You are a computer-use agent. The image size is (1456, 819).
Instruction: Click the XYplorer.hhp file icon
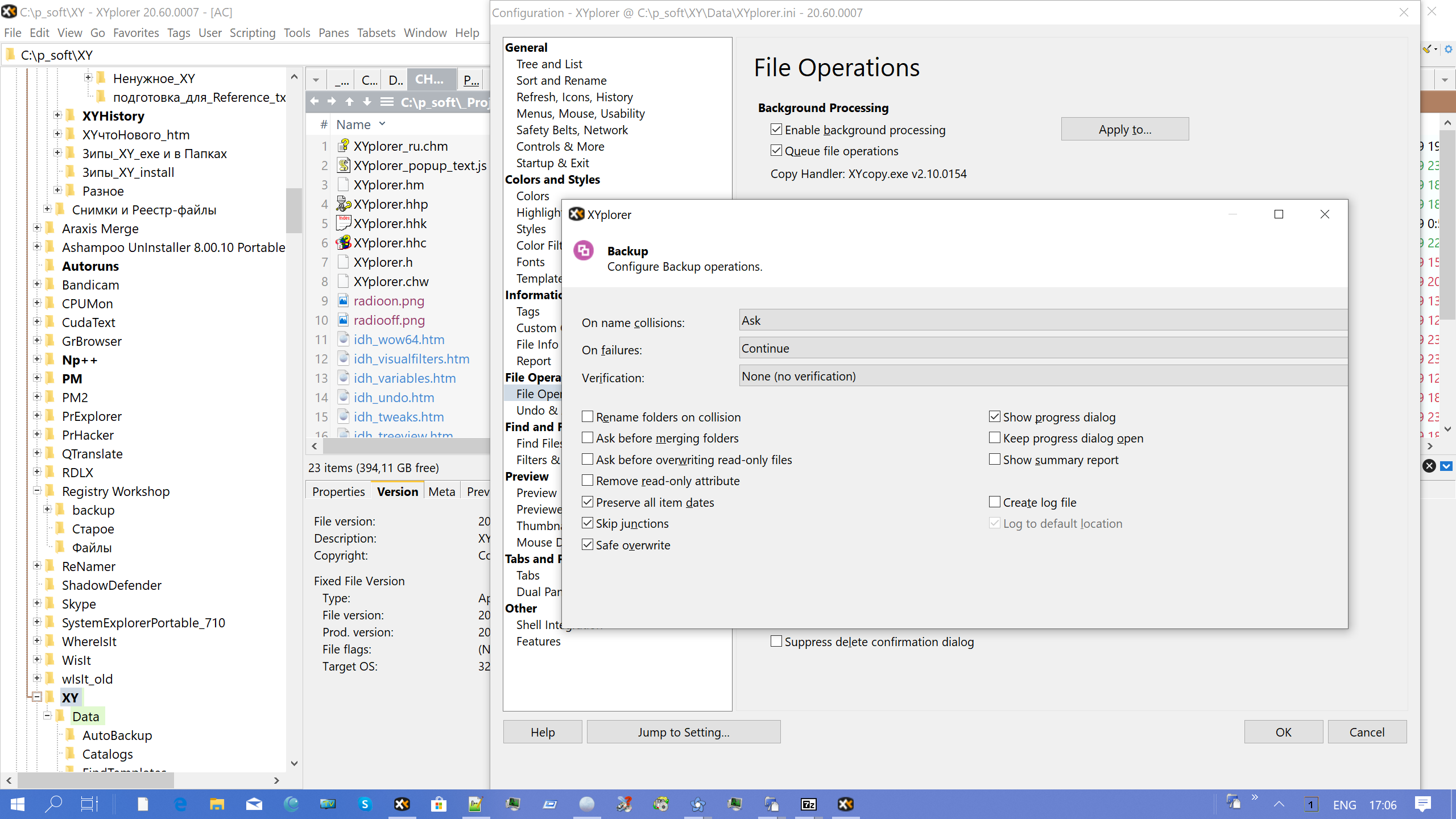click(343, 204)
